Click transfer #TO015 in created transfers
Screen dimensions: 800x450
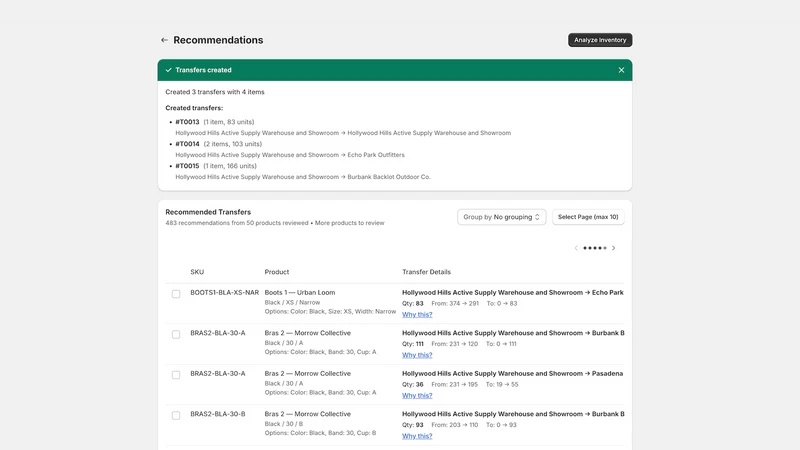pyautogui.click(x=187, y=166)
